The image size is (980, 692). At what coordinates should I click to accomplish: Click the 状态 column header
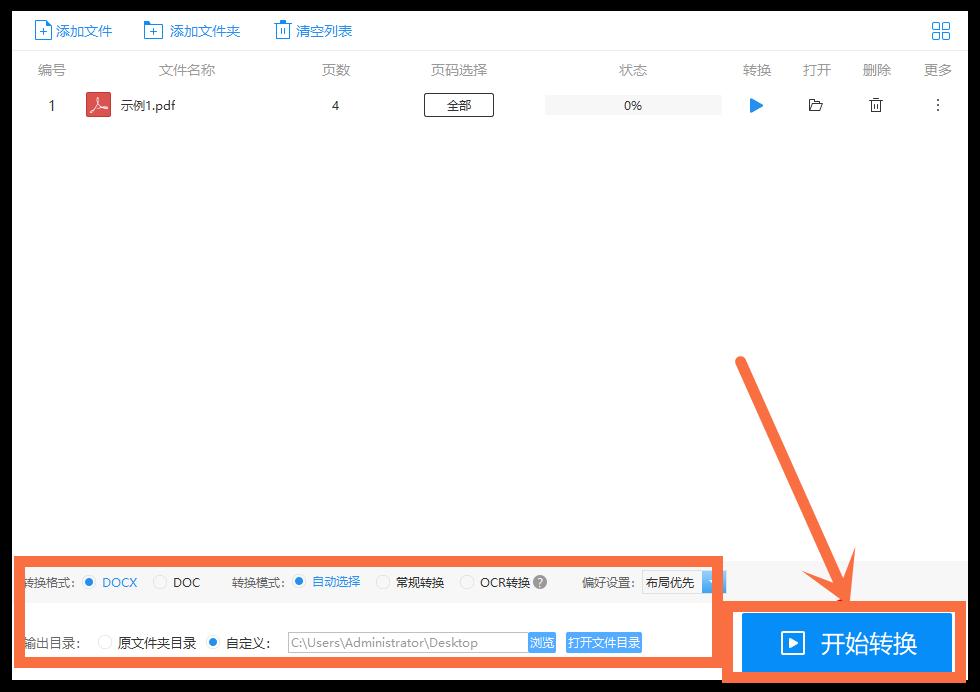(632, 70)
